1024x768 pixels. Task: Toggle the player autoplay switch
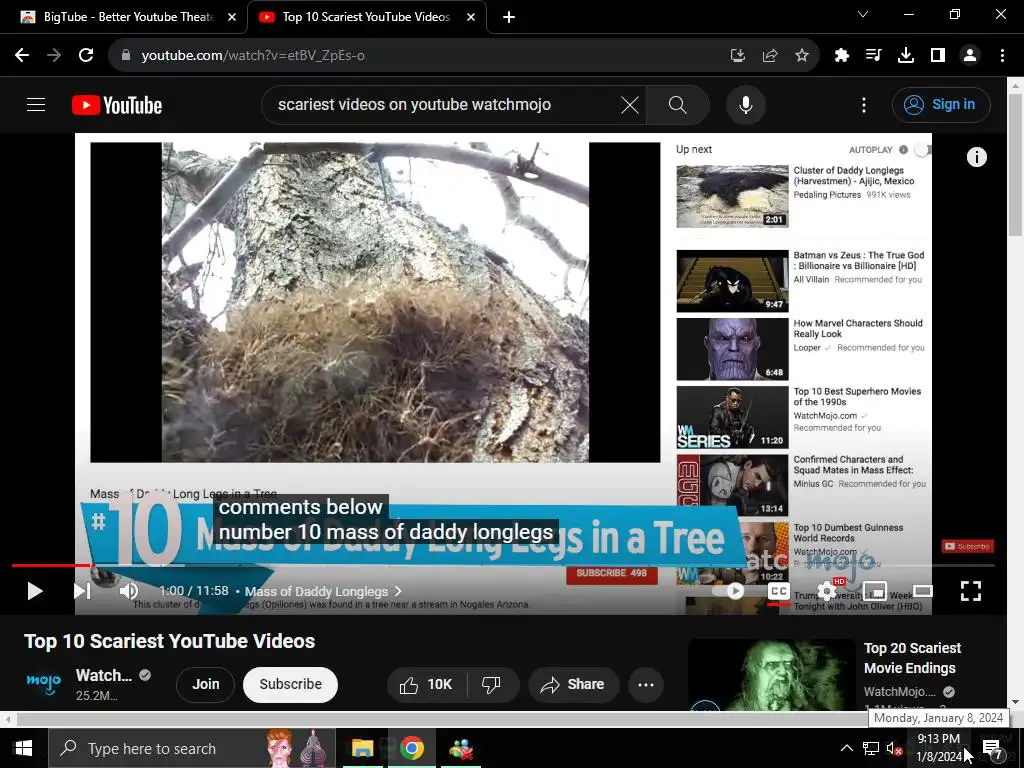[729, 591]
